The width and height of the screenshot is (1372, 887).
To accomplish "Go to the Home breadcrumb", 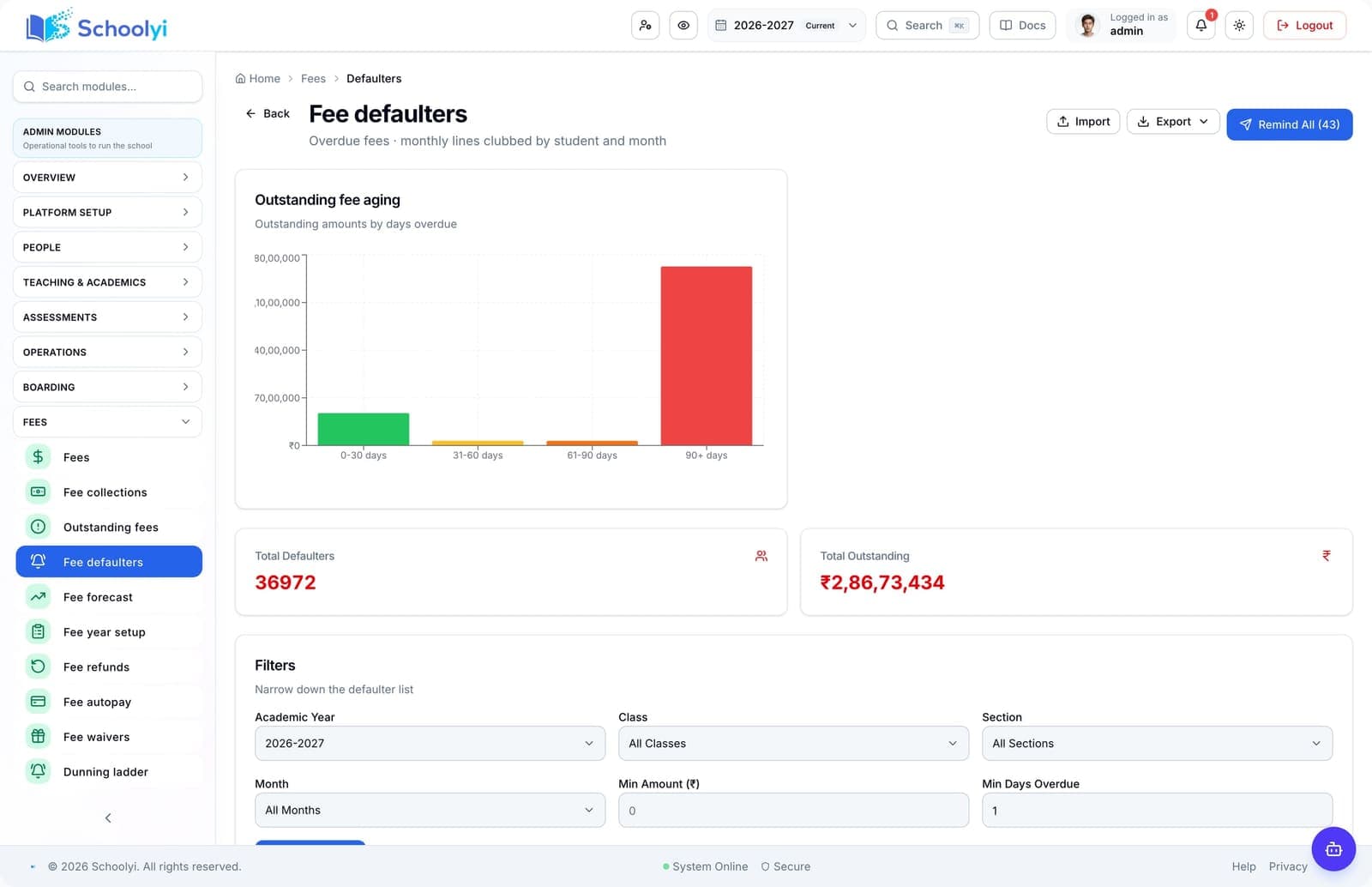I will [258, 78].
